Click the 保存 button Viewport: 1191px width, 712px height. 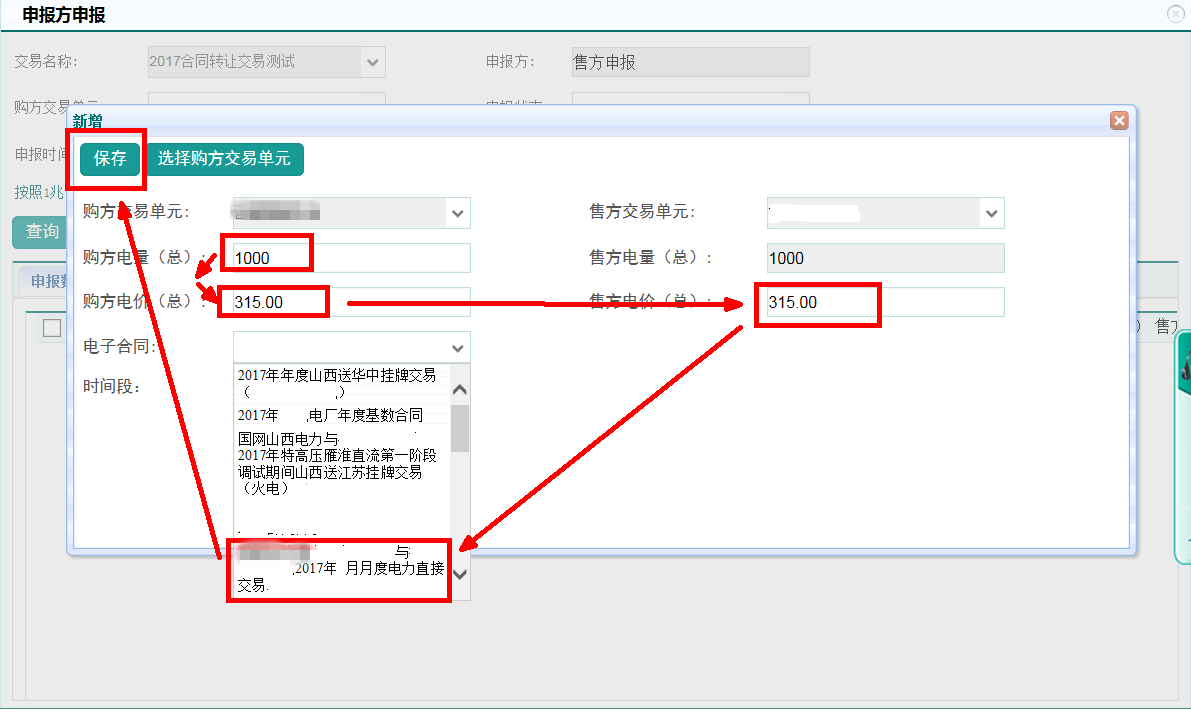click(110, 159)
